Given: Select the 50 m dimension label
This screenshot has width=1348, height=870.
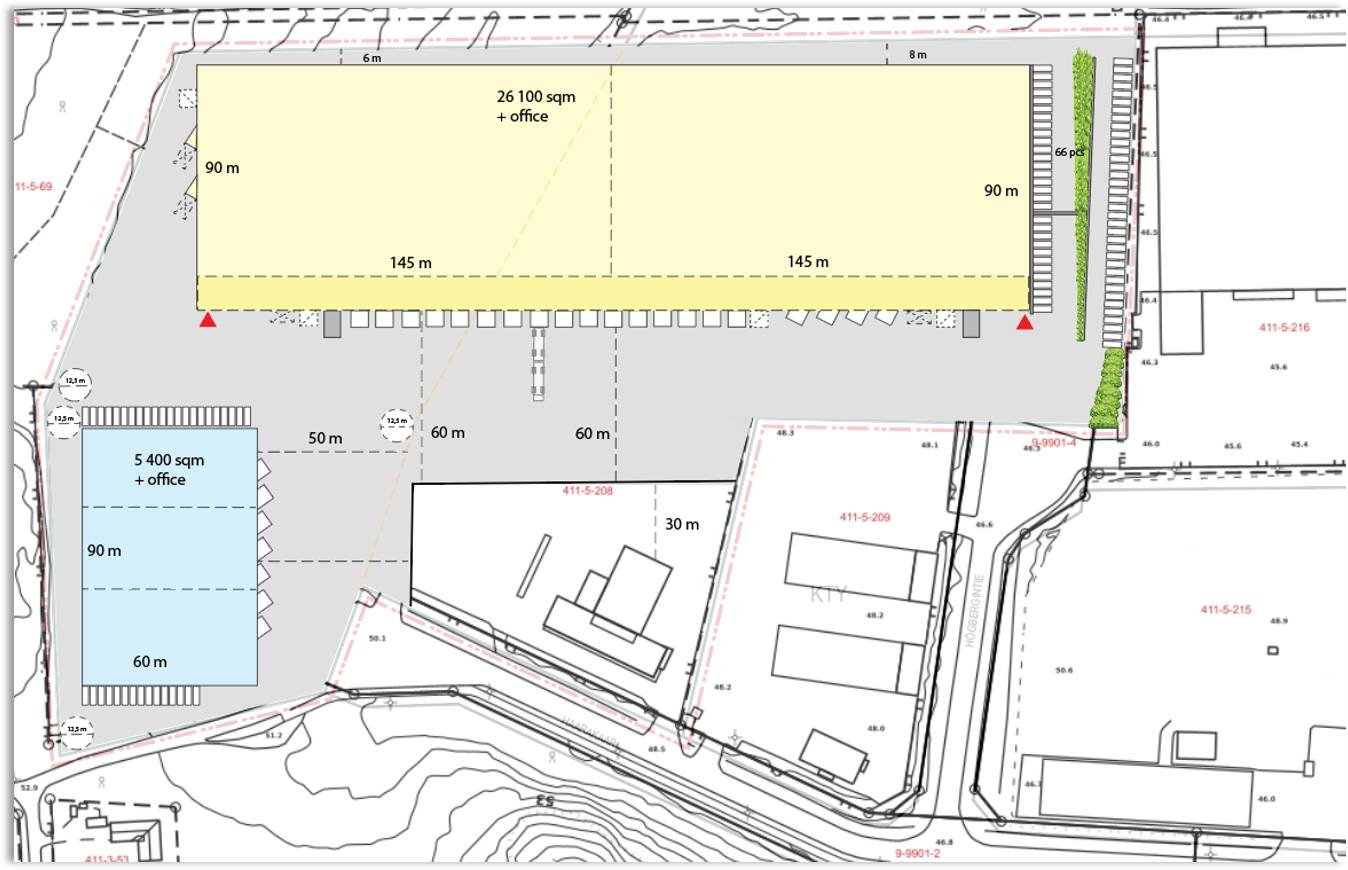Looking at the screenshot, I should point(325,438).
